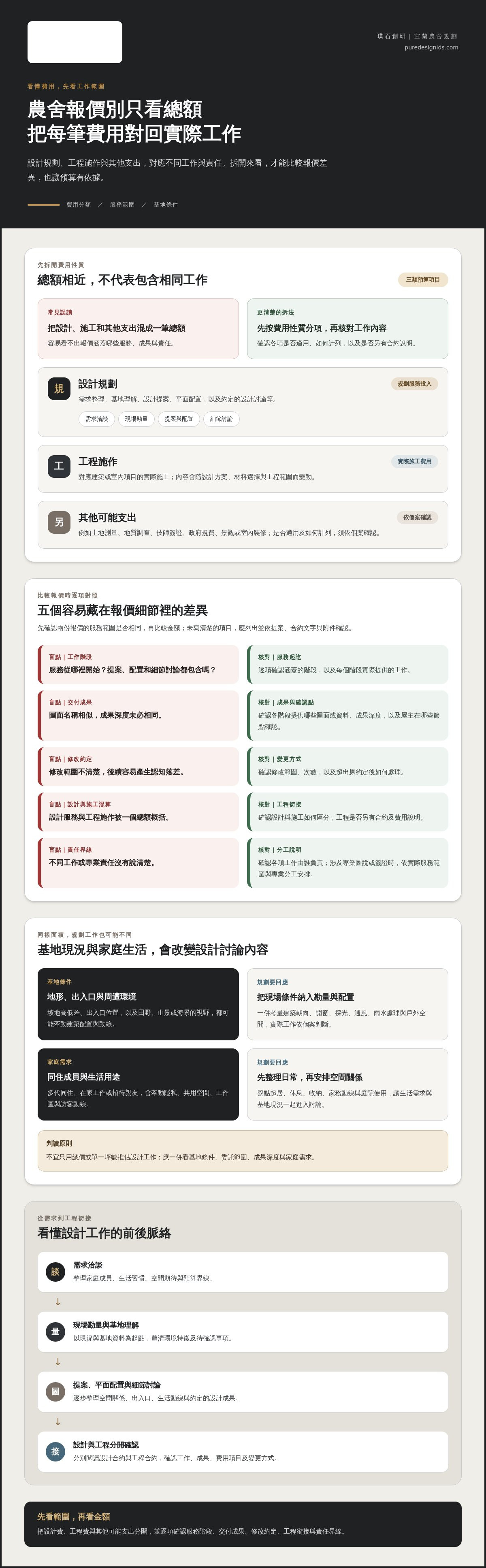
Task: Click the heading 看懂設計工作的前後脈絡
Action: [104, 1233]
